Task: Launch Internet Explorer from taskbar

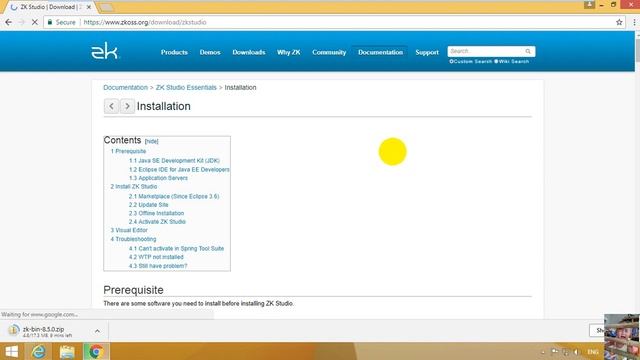Action: pyautogui.click(x=39, y=351)
